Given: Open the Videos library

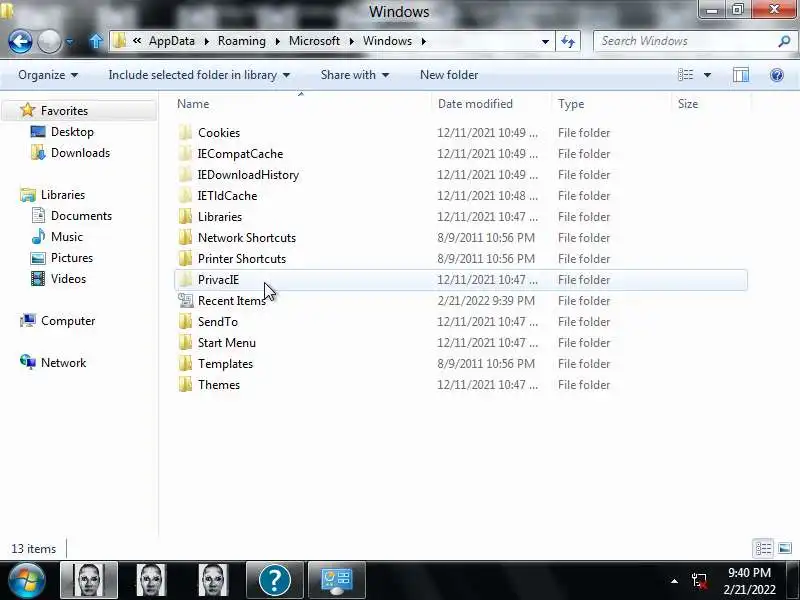Looking at the screenshot, I should click(x=68, y=279).
